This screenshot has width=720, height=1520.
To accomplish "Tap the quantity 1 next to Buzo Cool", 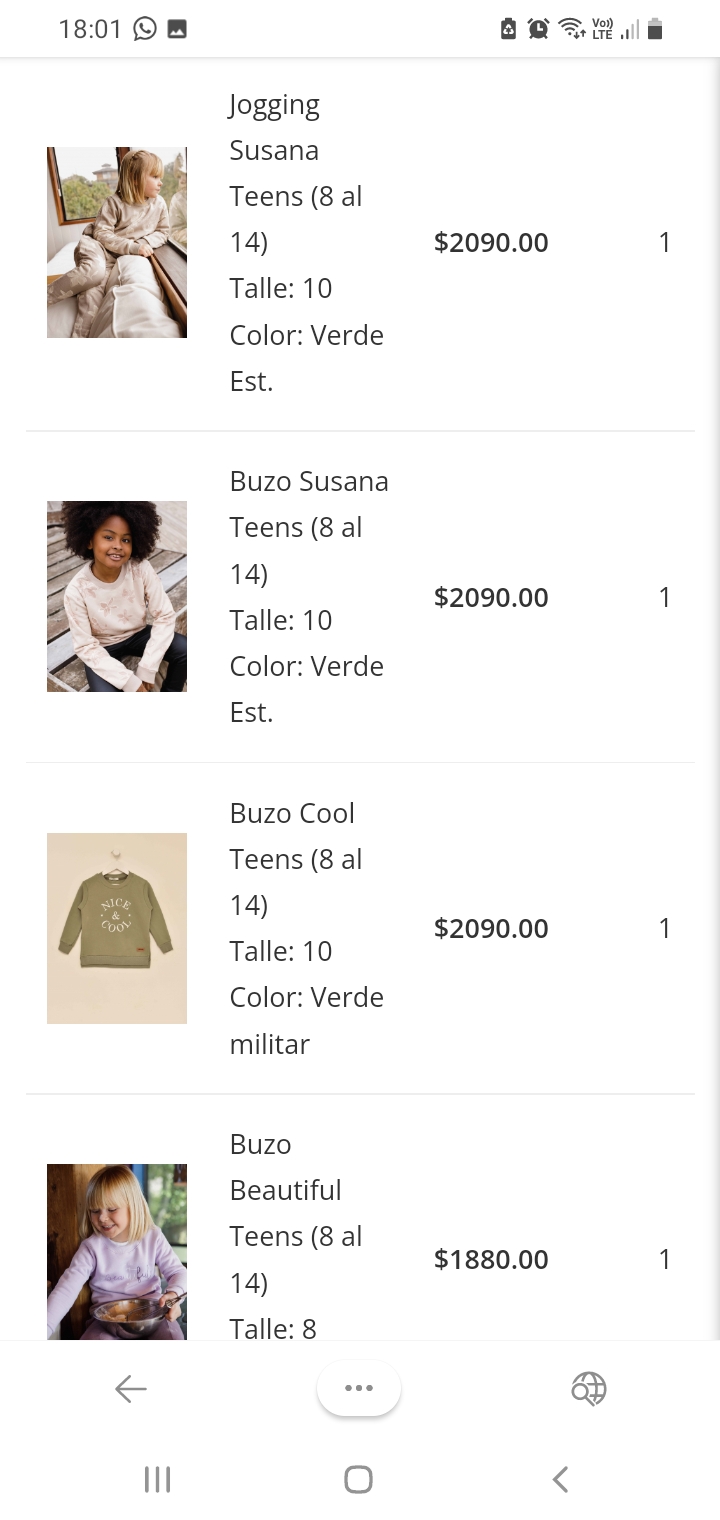I will 664,928.
